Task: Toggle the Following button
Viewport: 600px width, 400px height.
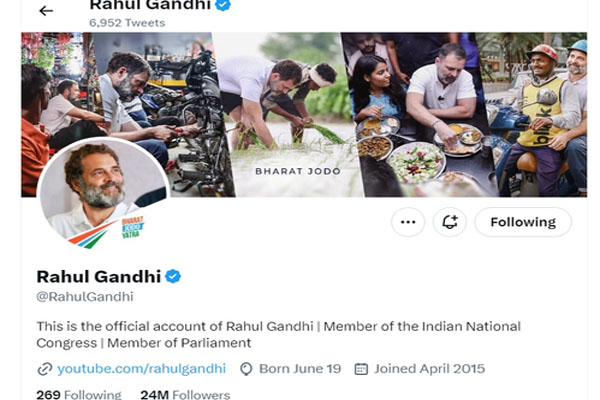Action: tap(522, 222)
